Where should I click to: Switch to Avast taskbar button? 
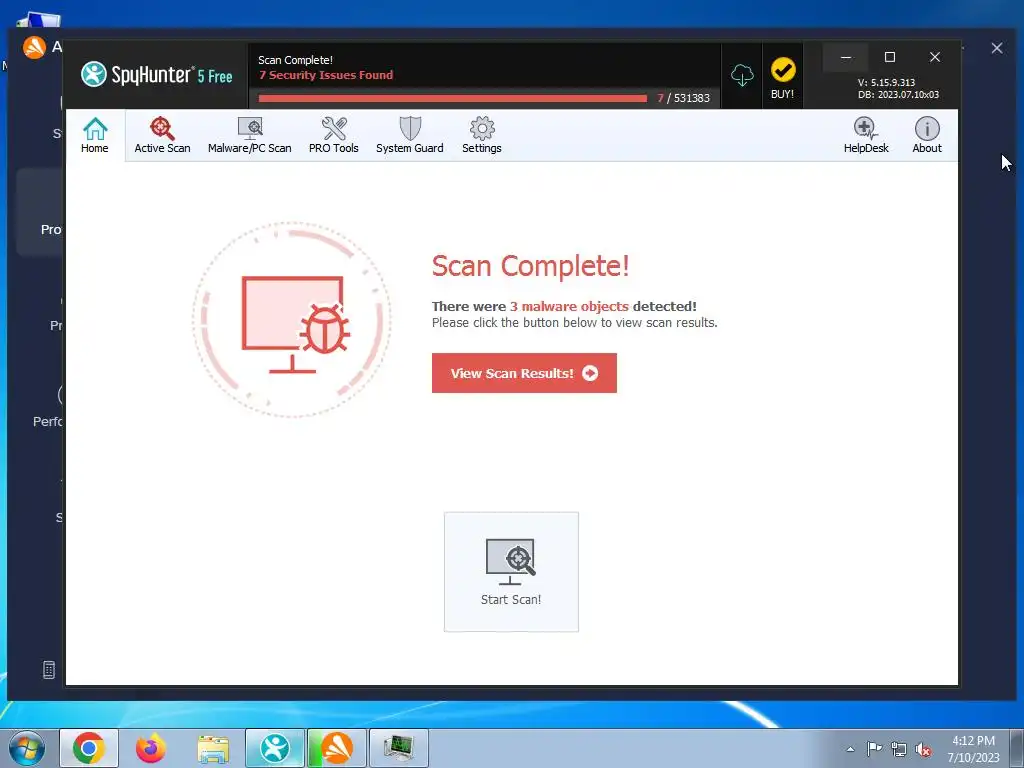[x=337, y=748]
